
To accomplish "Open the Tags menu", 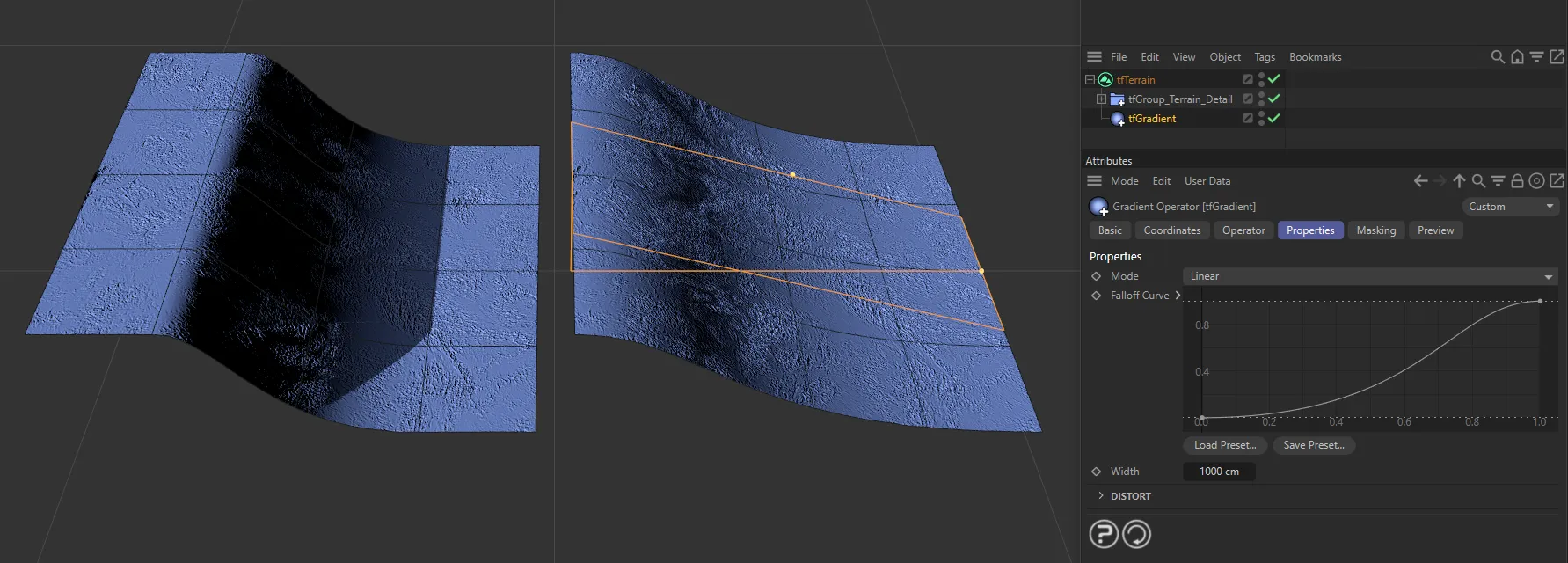I will click(1265, 57).
